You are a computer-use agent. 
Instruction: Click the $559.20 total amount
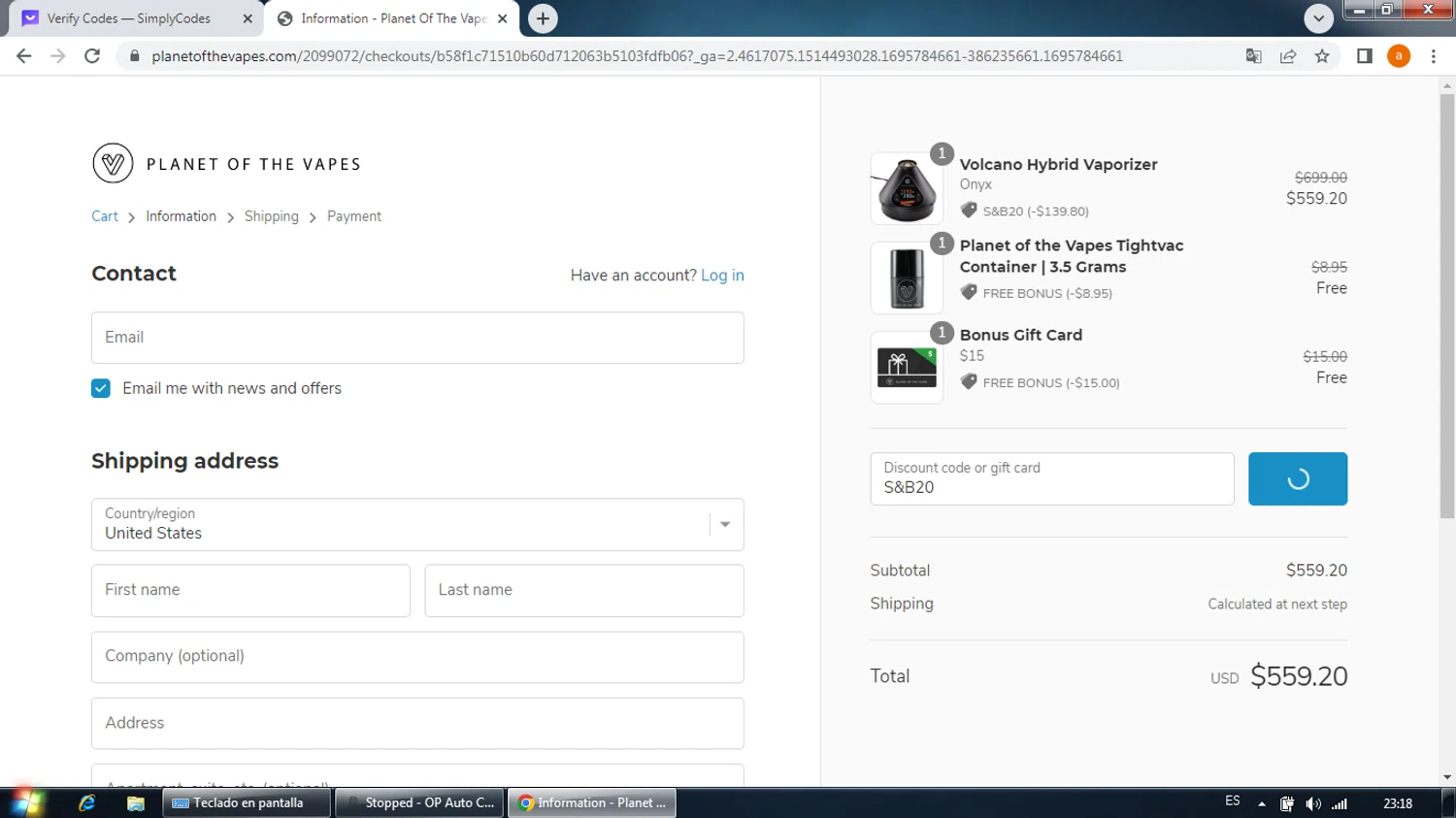(x=1299, y=676)
